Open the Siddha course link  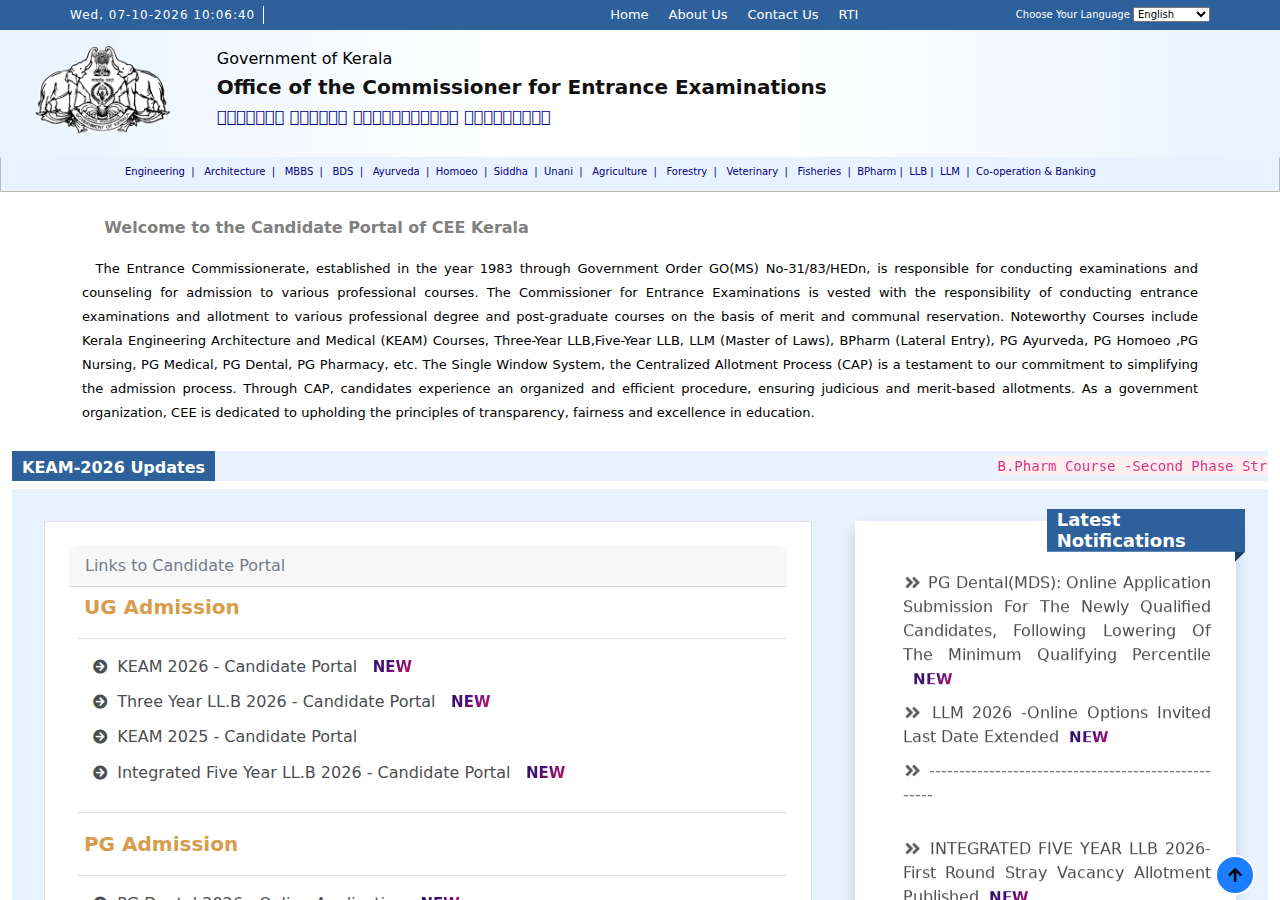pyautogui.click(x=511, y=172)
